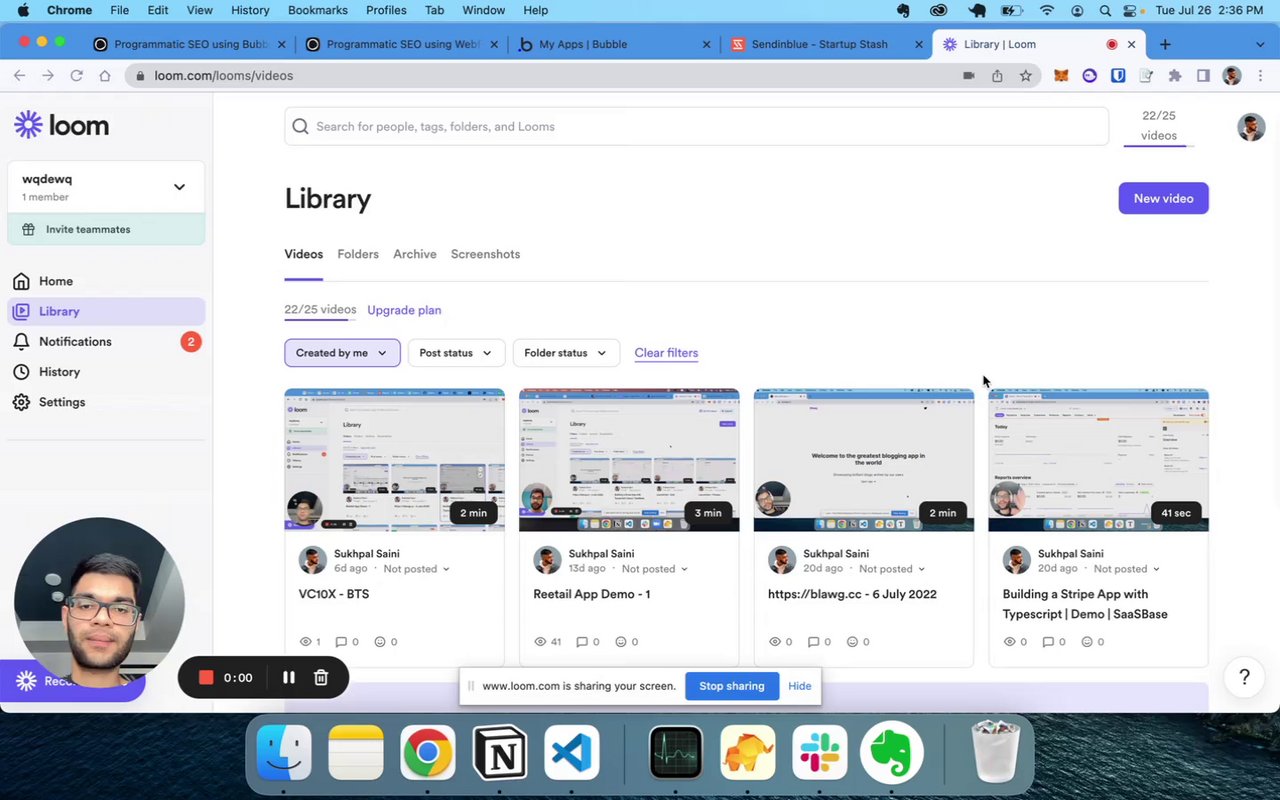Bookmark this page with star icon
Image resolution: width=1280 pixels, height=800 pixels.
pyautogui.click(x=1025, y=75)
